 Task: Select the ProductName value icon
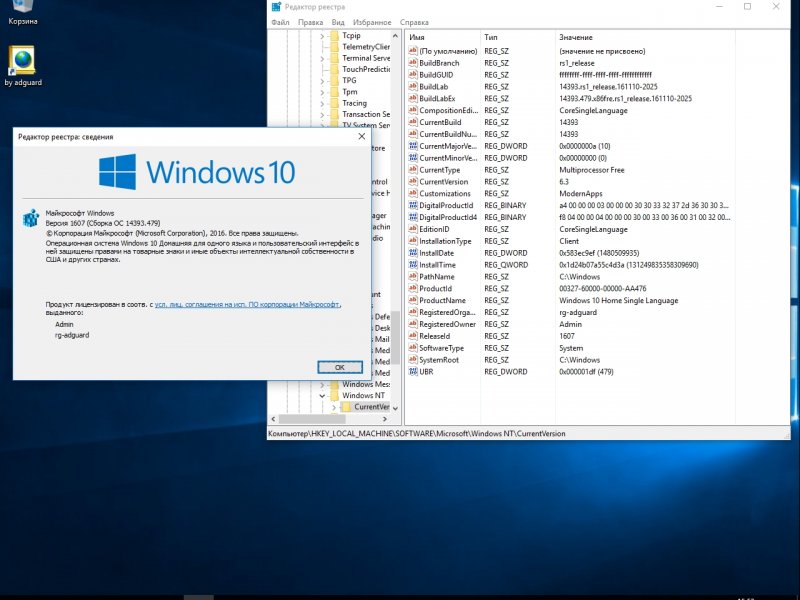413,300
